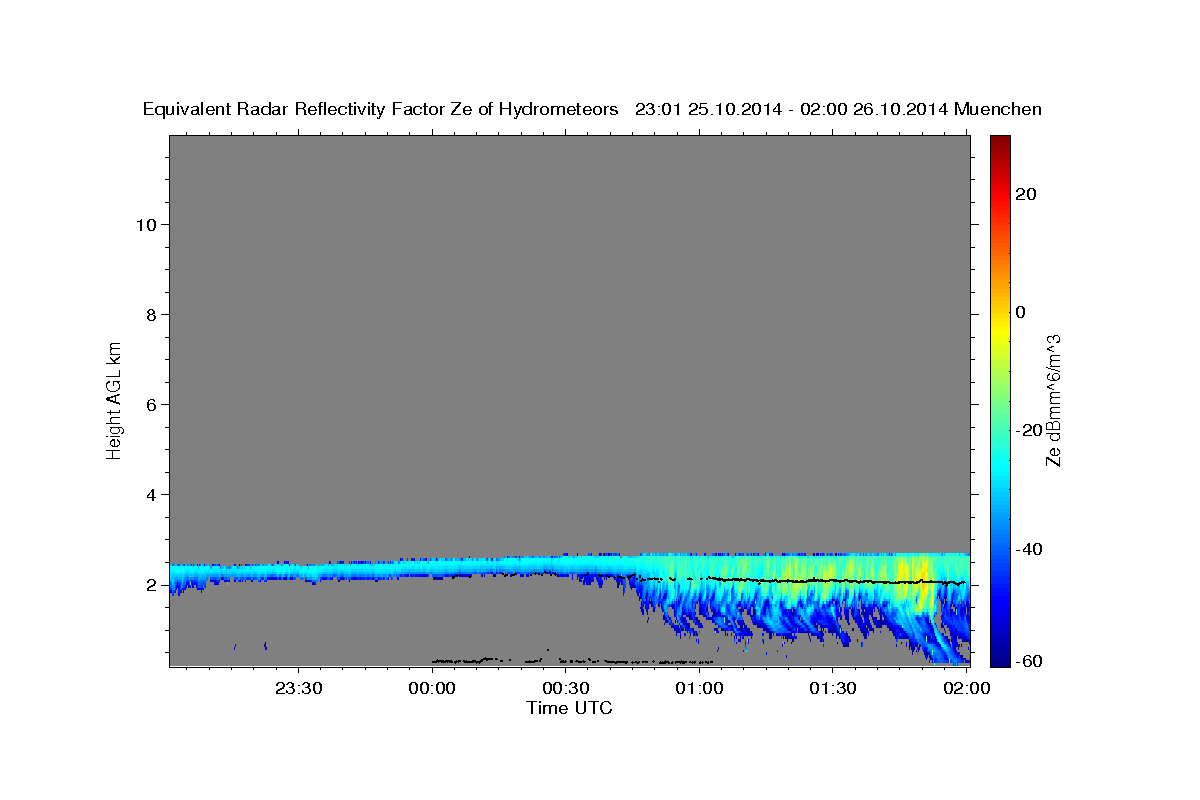Viewport: 1200px width, 800px height.
Task: Click the 'Time UTC' x-axis label
Action: [x=569, y=708]
